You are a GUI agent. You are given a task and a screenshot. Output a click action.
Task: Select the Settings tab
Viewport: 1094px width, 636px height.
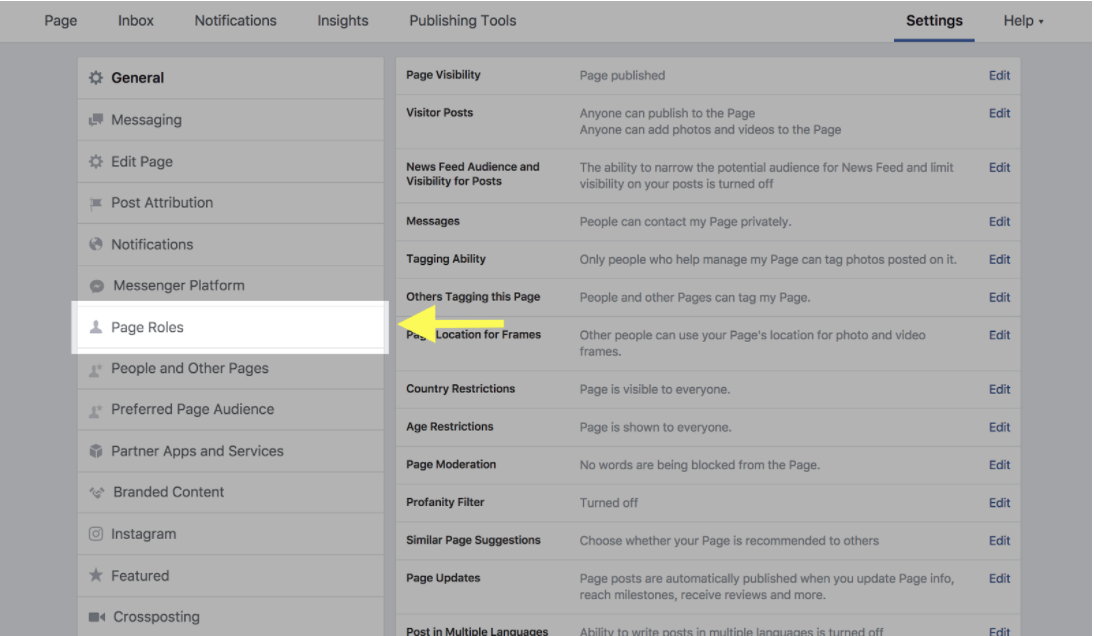point(934,21)
